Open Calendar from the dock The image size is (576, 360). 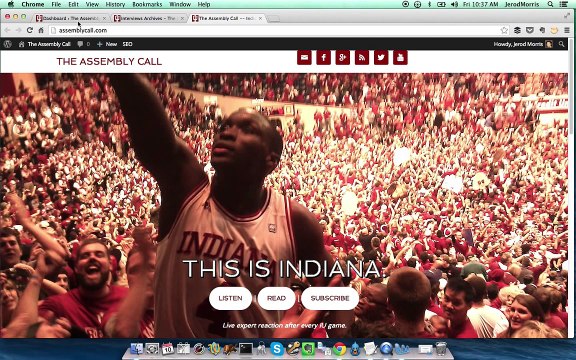168,349
